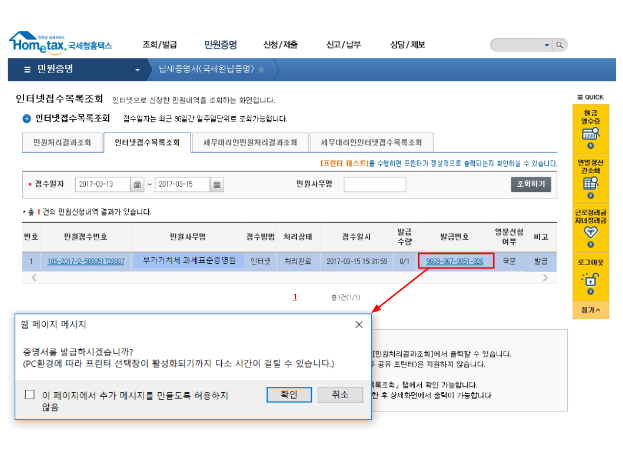Click the table's left horizontal scroll arrow

pos(34,277)
